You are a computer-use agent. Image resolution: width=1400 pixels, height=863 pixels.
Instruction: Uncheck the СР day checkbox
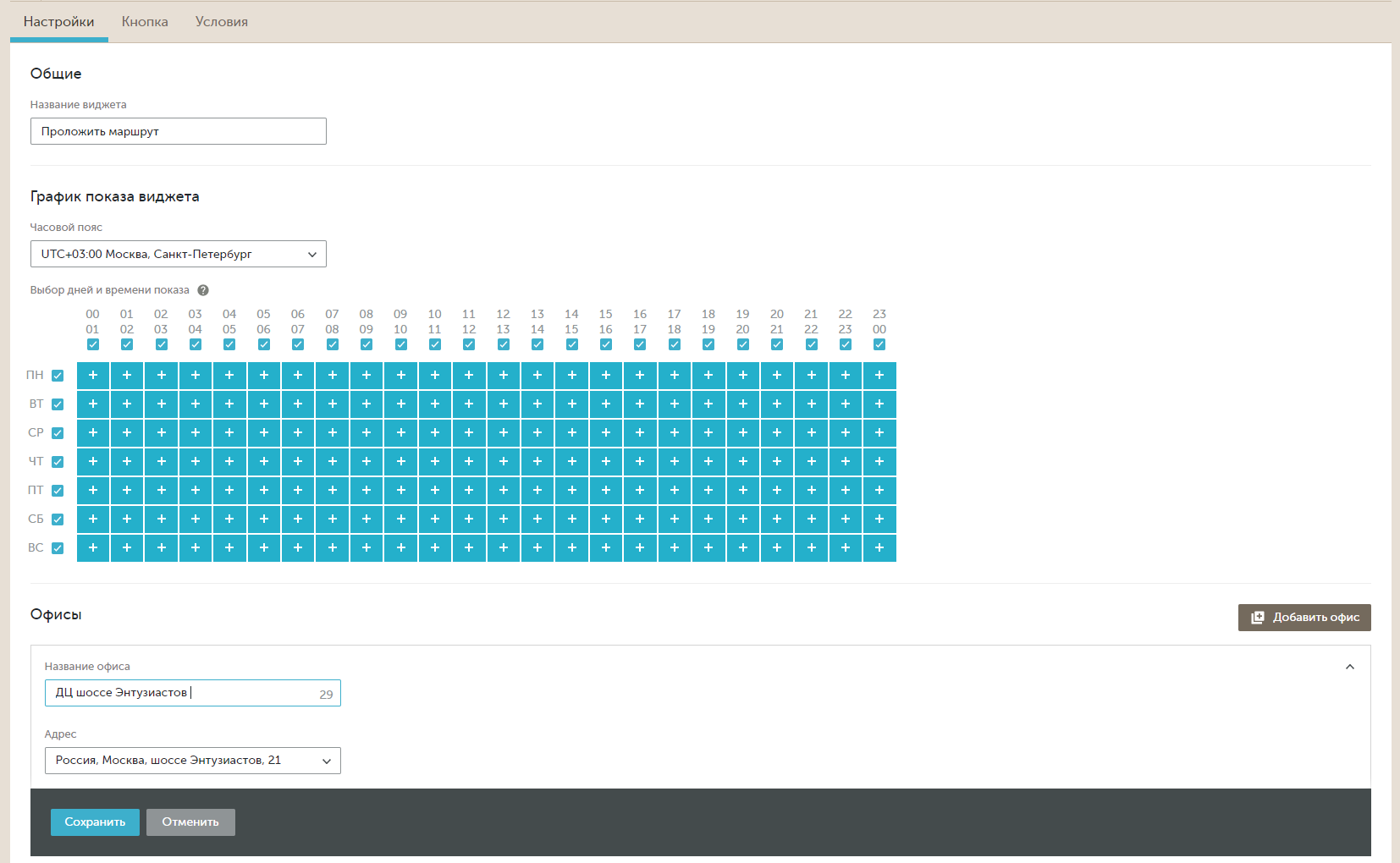58,433
